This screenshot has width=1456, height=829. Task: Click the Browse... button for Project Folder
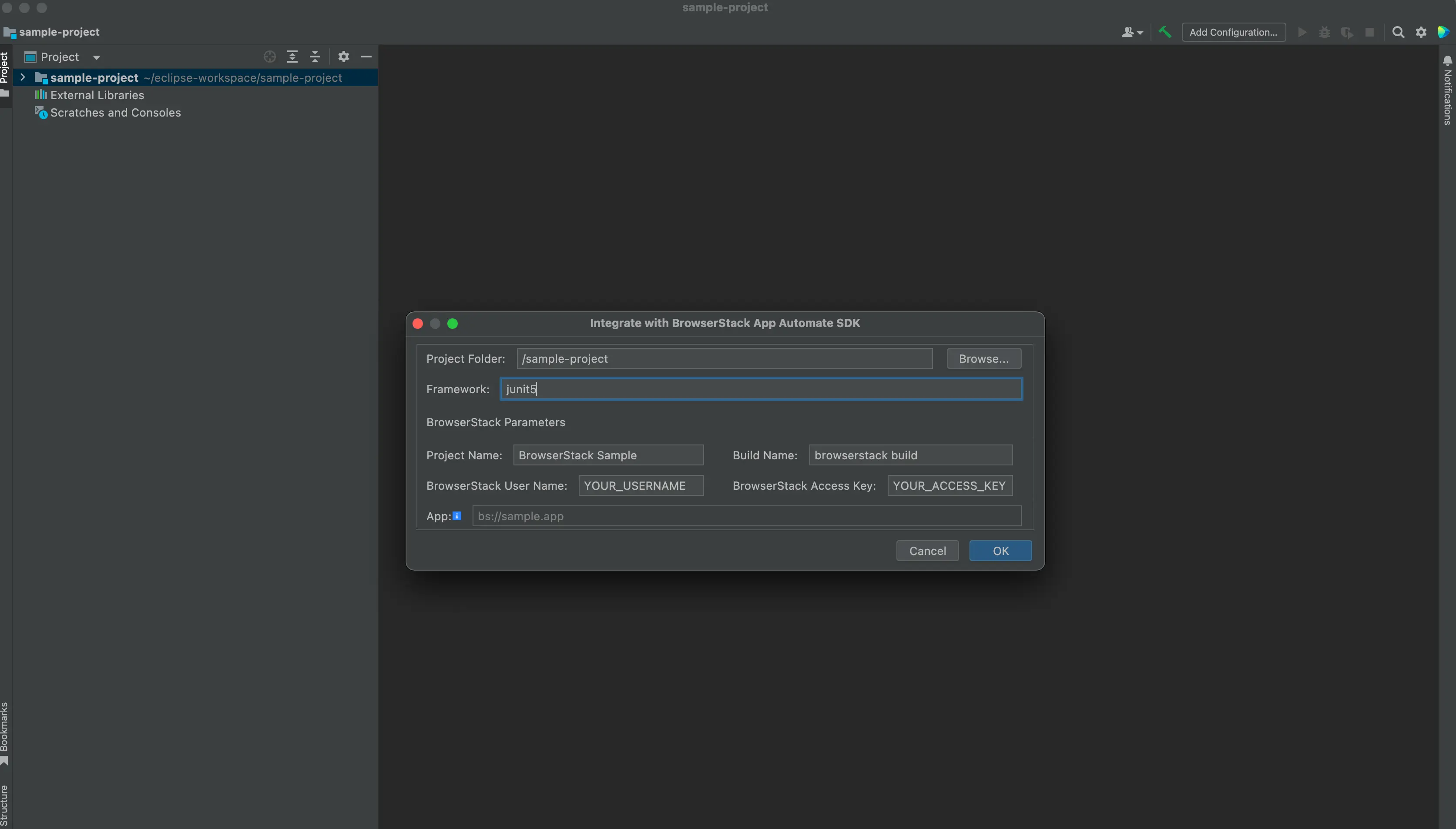tap(983, 359)
